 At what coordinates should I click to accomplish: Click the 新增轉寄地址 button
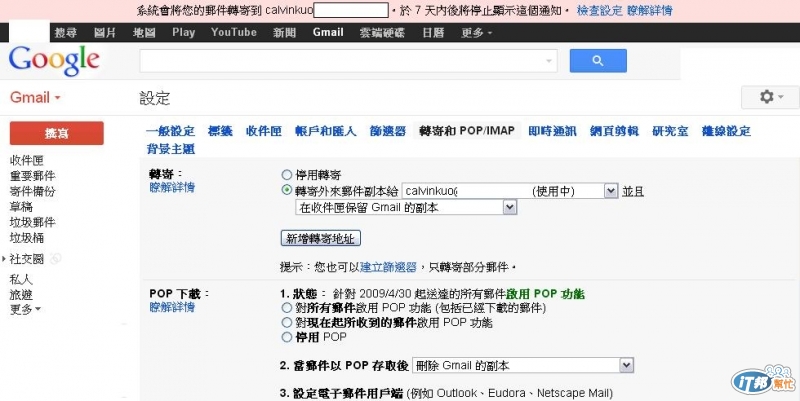[x=320, y=238]
